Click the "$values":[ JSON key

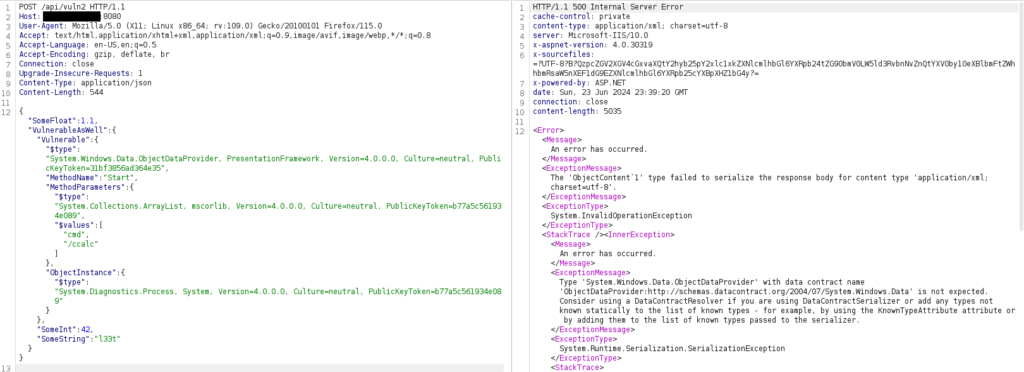click(x=78, y=225)
